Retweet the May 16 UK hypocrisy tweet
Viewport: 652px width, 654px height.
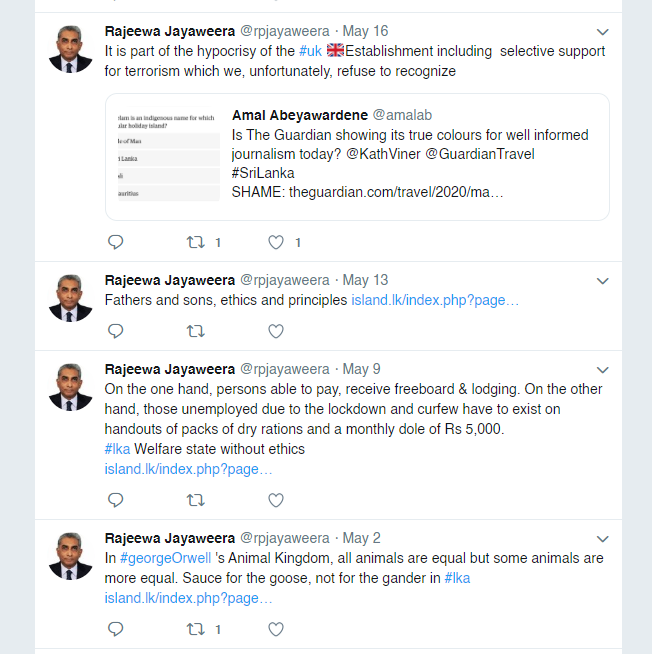[x=195, y=242]
